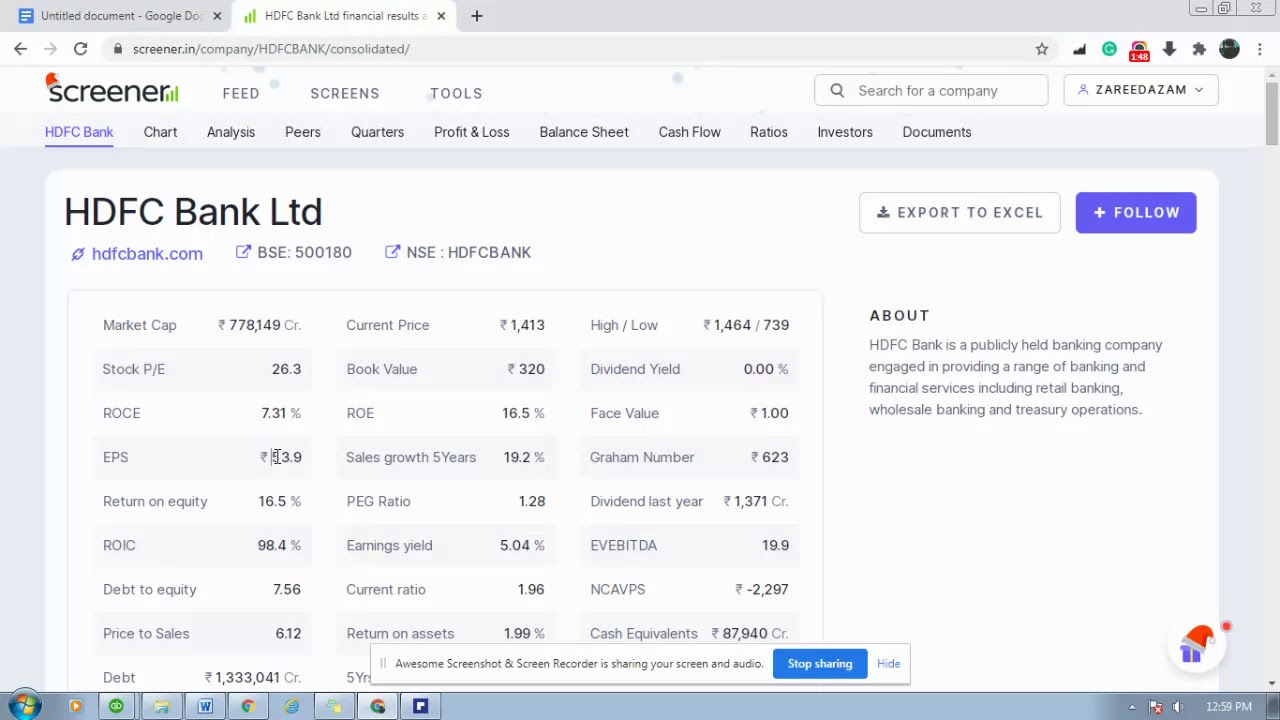Open the FEED menu

(241, 93)
